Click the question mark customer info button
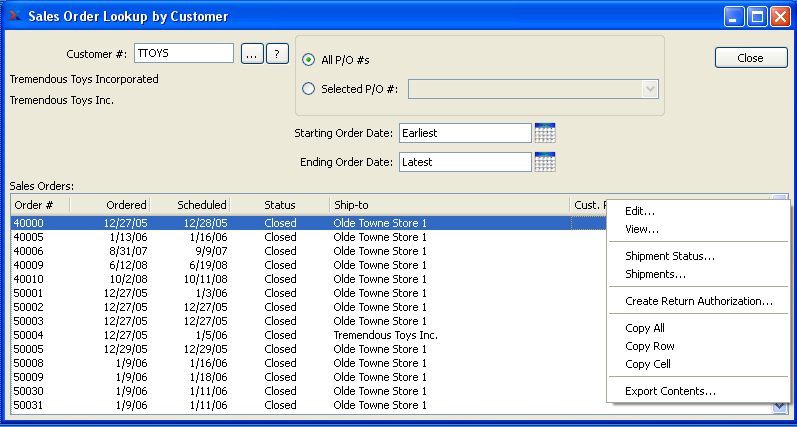This screenshot has width=797, height=427. tap(277, 54)
